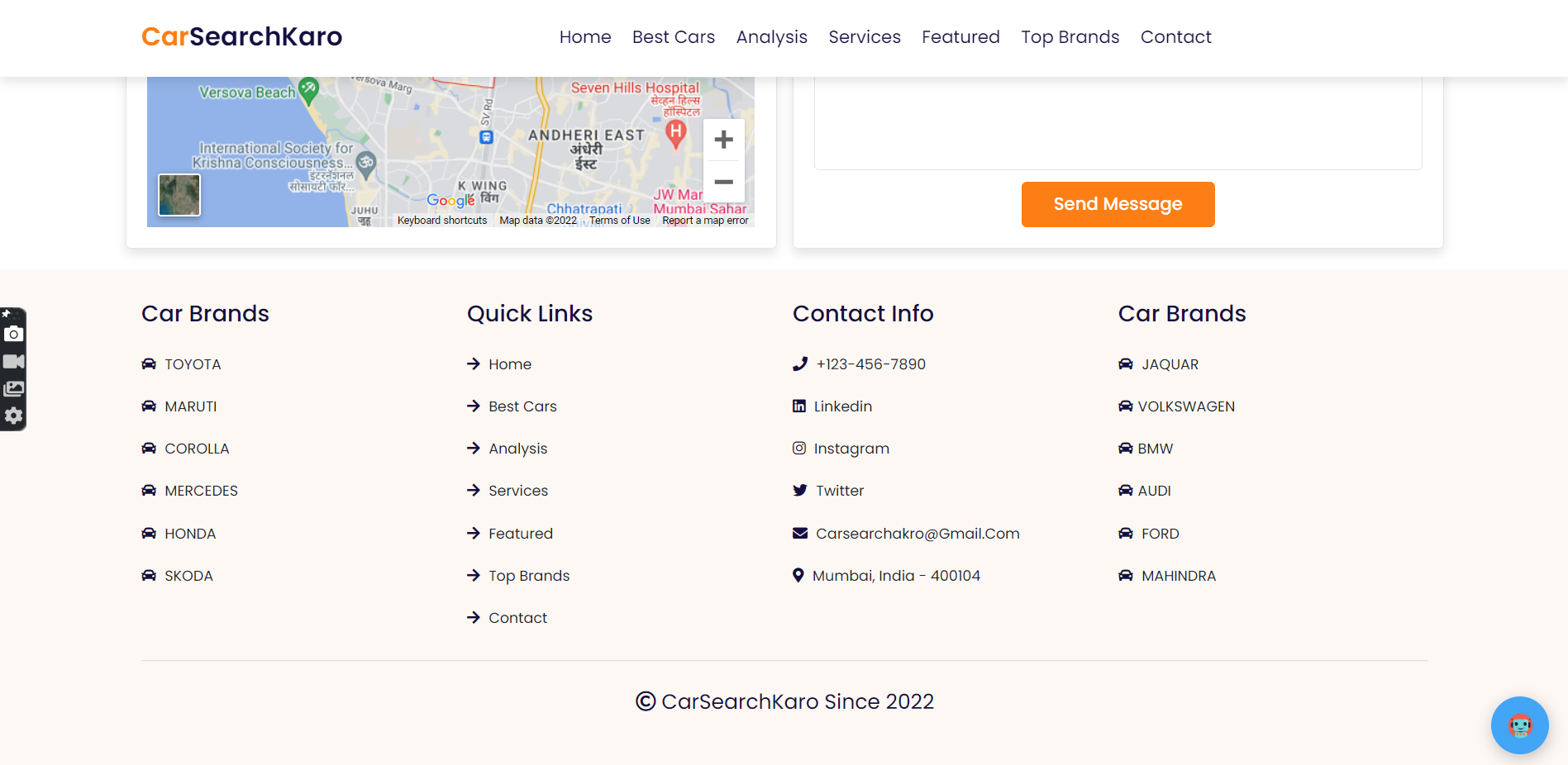Open the Services quick link in footer
The width and height of the screenshot is (1568, 765).
[x=518, y=490]
